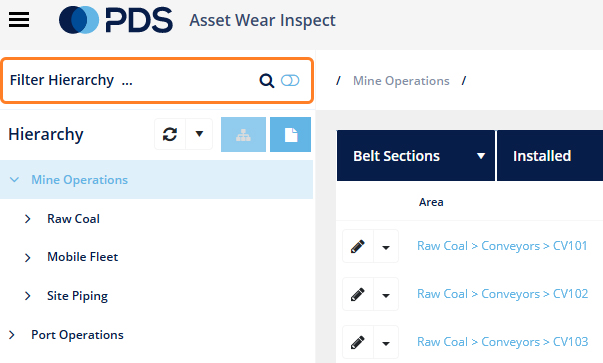
Task: Click the search magnifier icon in Filter Hierarchy
Action: tap(267, 81)
